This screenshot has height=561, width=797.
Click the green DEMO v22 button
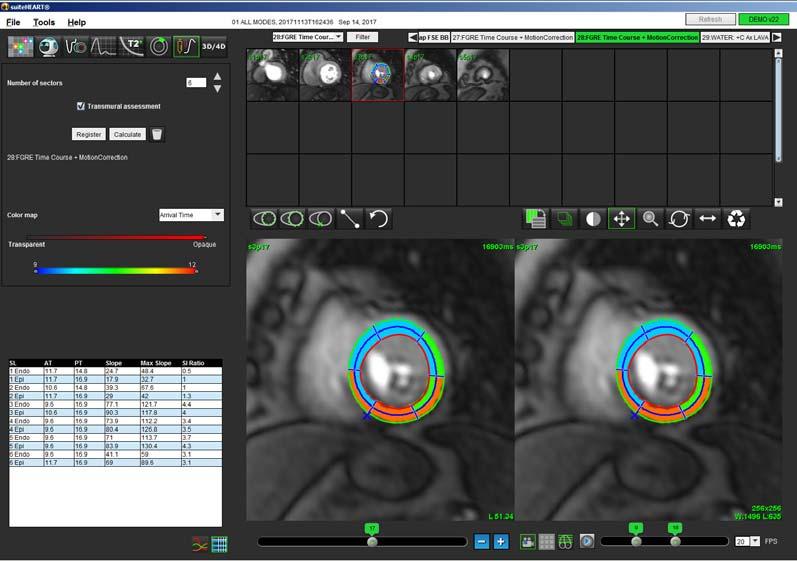click(x=763, y=19)
